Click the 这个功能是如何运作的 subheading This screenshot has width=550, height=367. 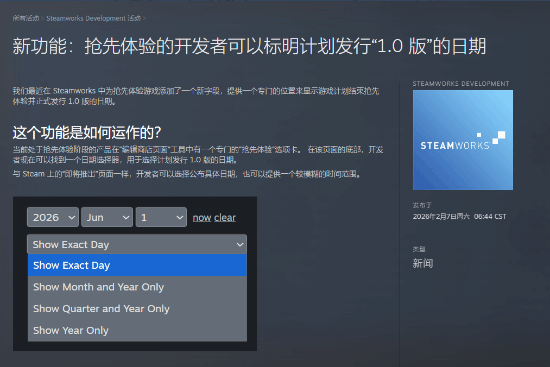tap(87, 133)
